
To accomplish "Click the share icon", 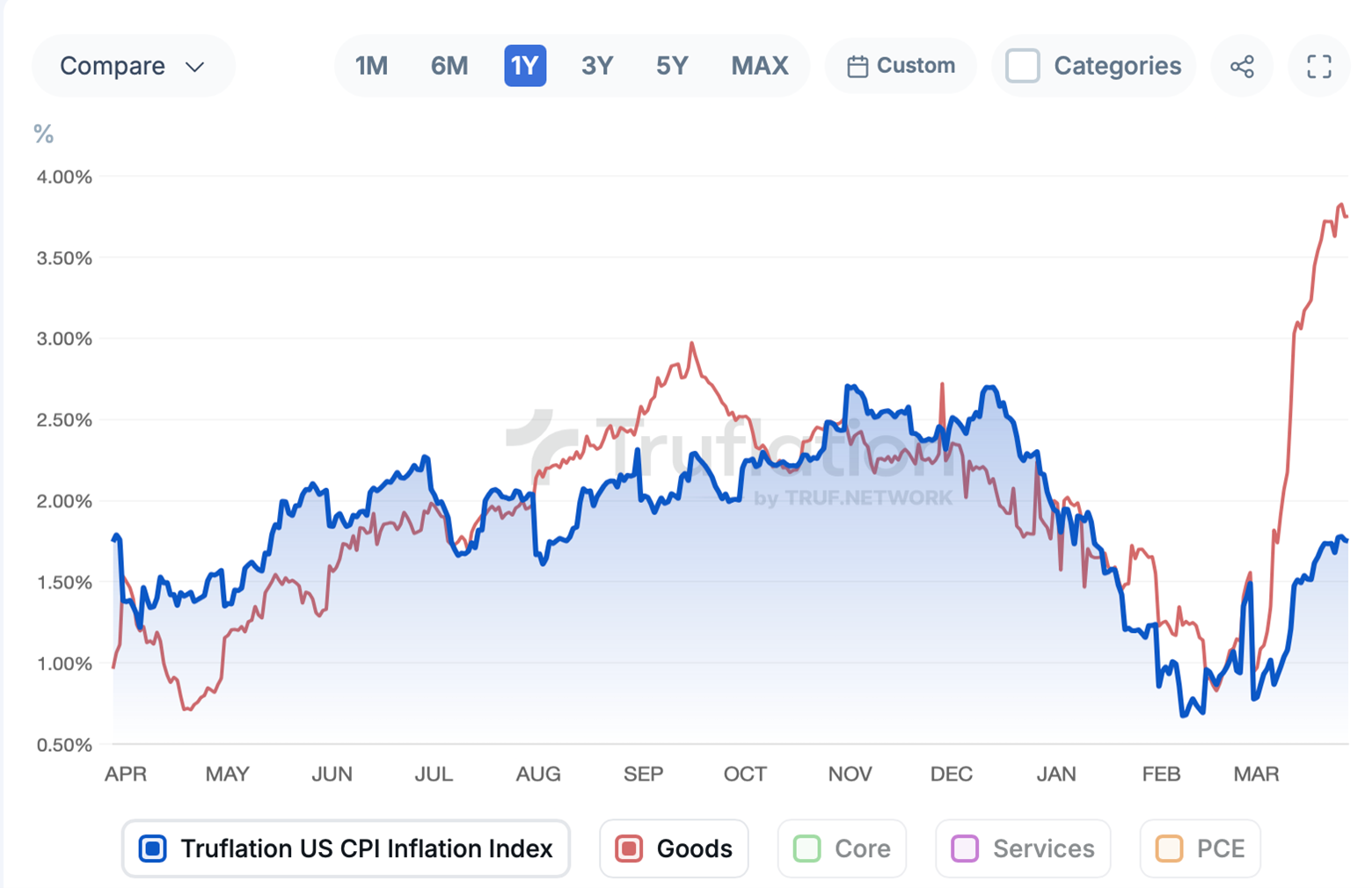I will coord(1242,66).
